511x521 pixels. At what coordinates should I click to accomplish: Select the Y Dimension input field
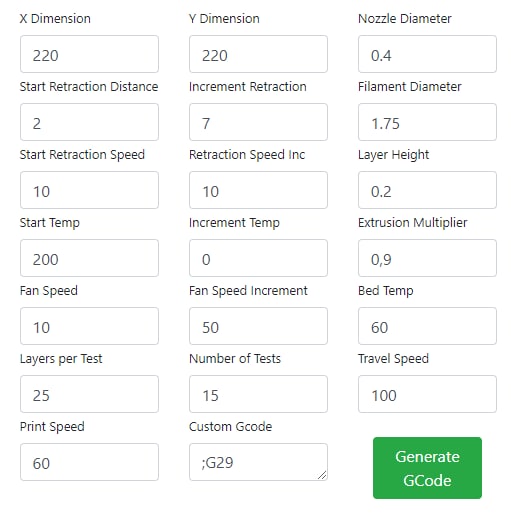(258, 54)
